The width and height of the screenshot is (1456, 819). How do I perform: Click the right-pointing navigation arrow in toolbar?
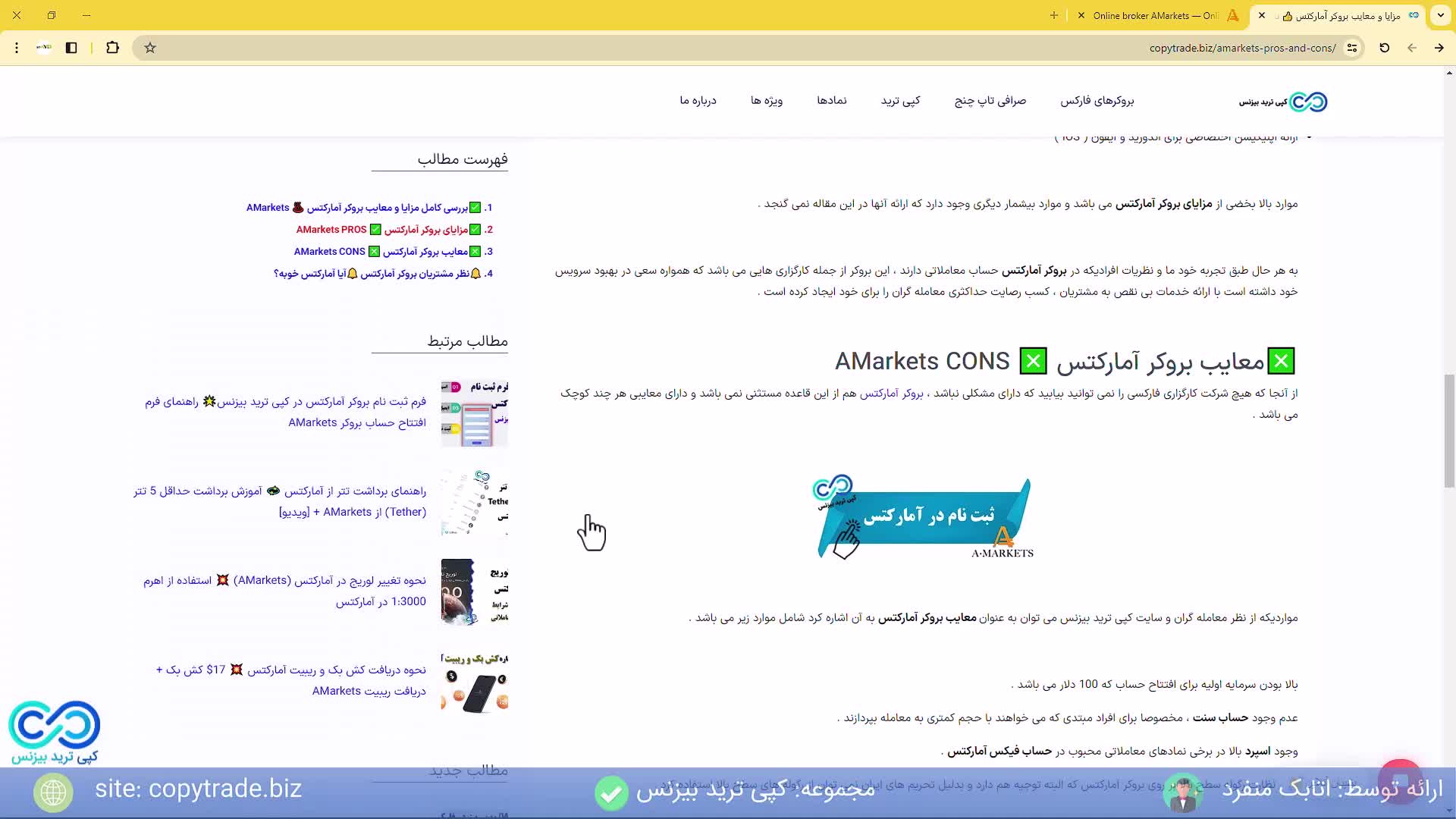point(1439,48)
